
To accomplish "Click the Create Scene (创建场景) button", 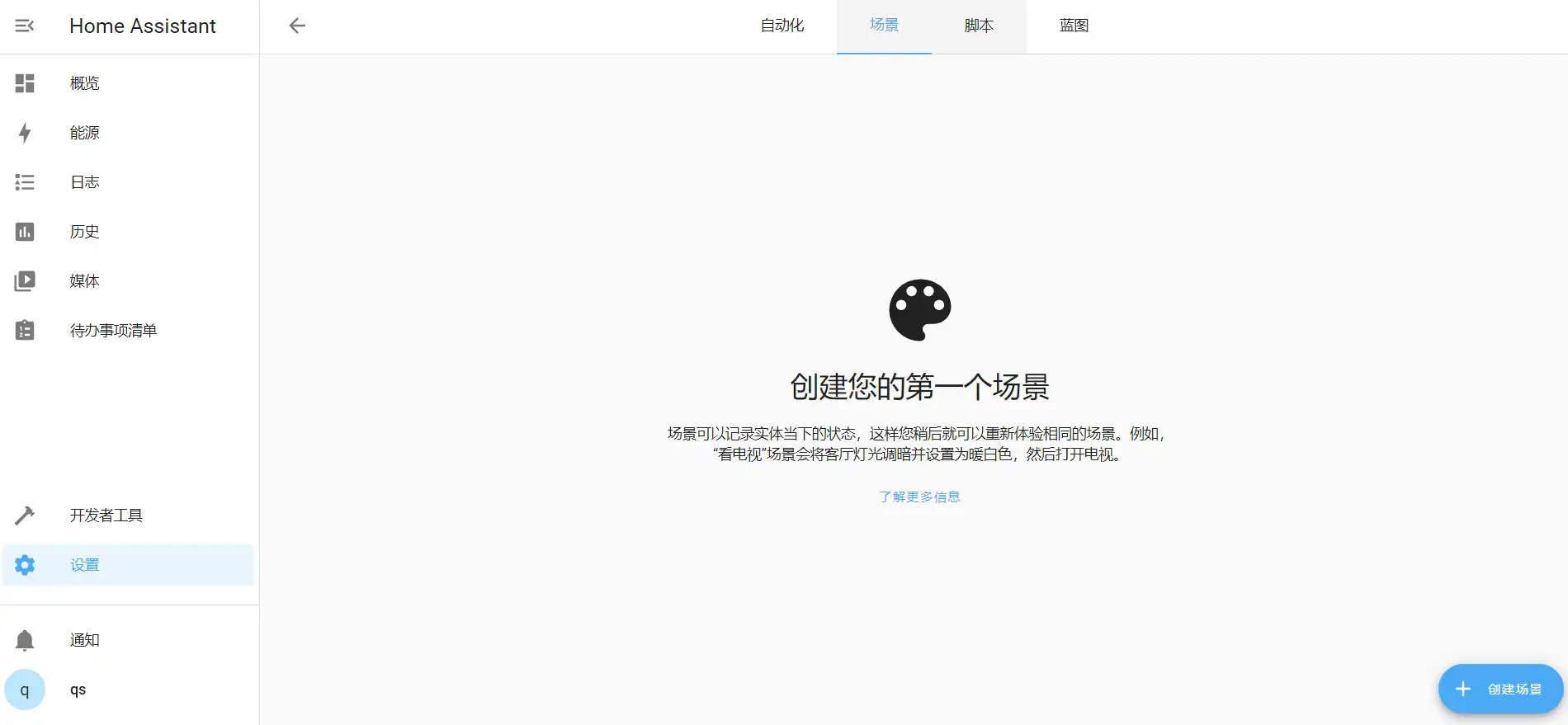I will (1500, 689).
